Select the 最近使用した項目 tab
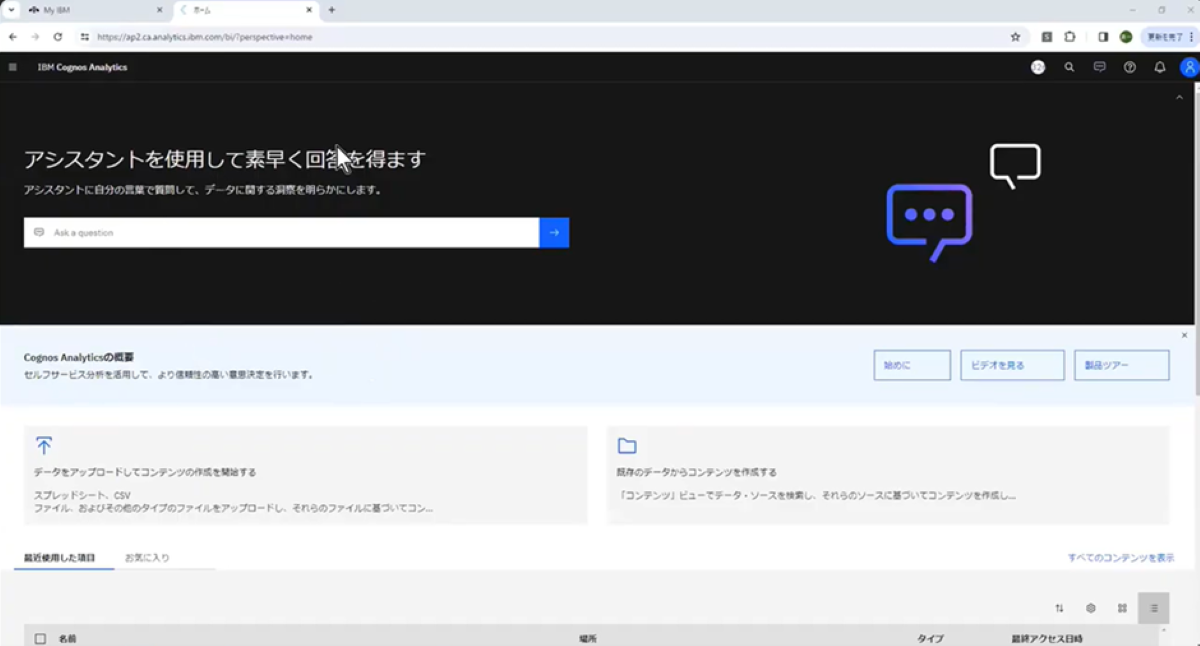Image resolution: width=1200 pixels, height=646 pixels. [60, 557]
